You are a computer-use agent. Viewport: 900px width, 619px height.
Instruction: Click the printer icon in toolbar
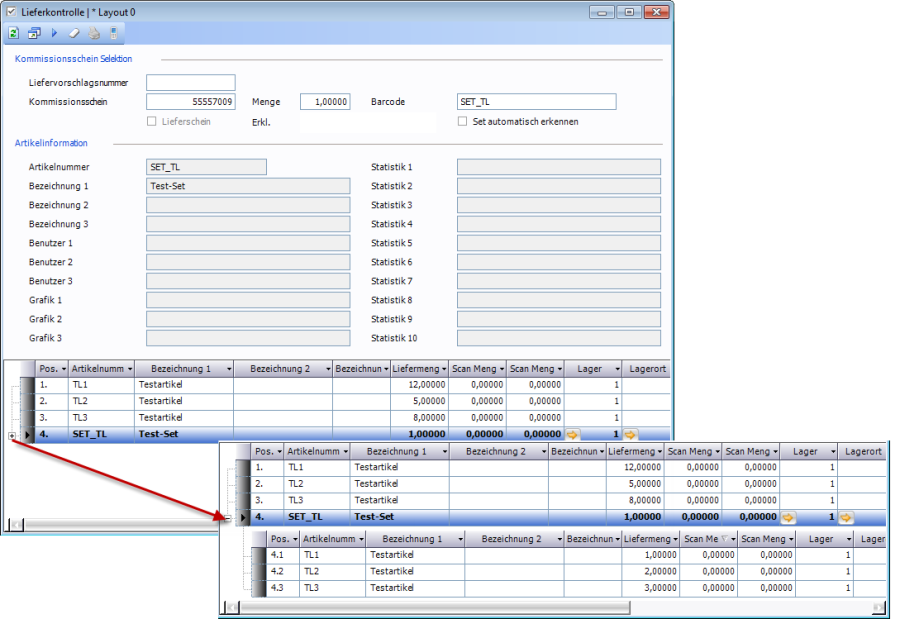pyautogui.click(x=94, y=33)
